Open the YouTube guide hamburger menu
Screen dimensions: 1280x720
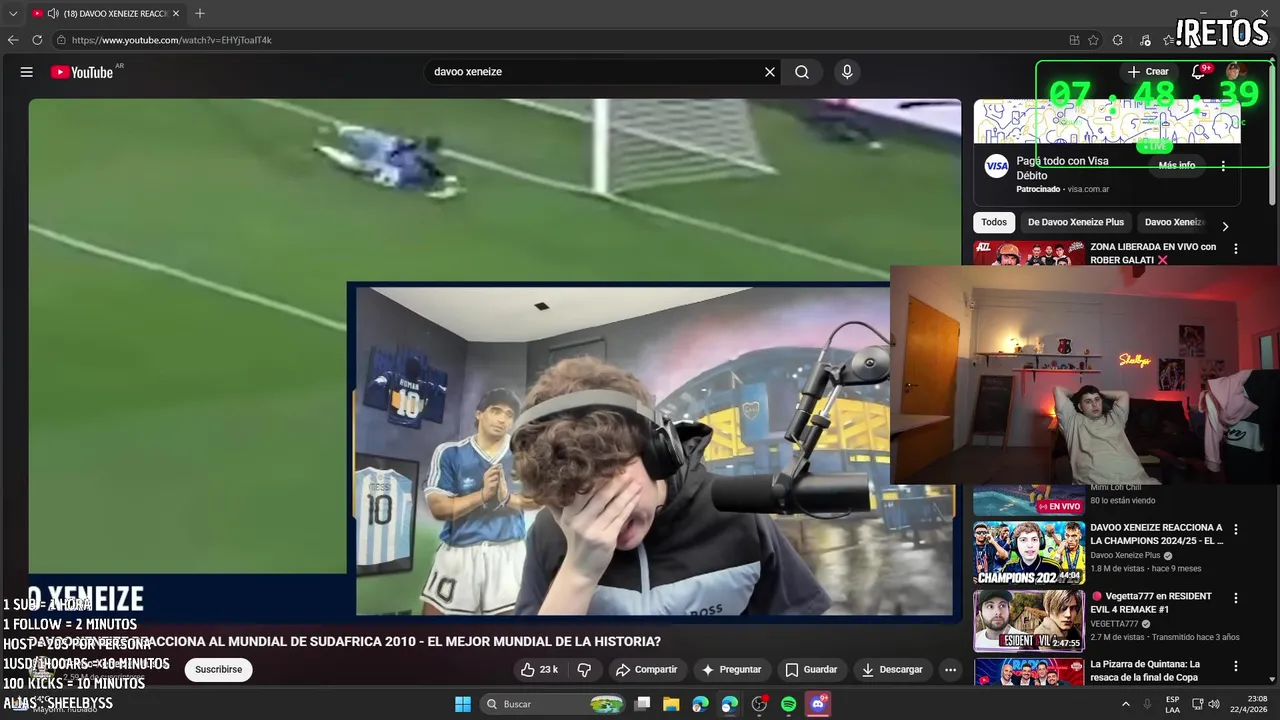click(27, 72)
